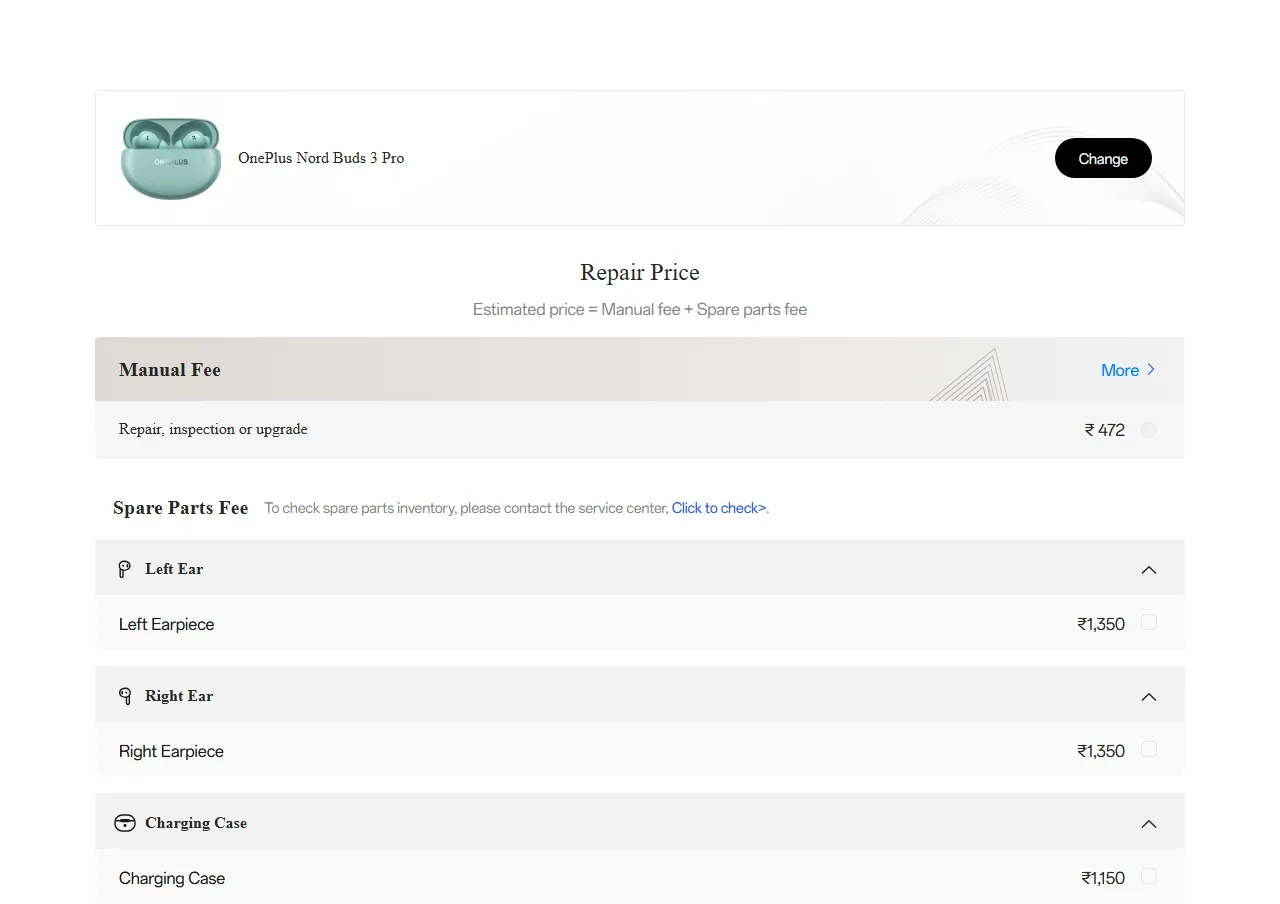Image resolution: width=1280 pixels, height=904 pixels.
Task: Click the Manual Fee heading
Action: point(170,370)
